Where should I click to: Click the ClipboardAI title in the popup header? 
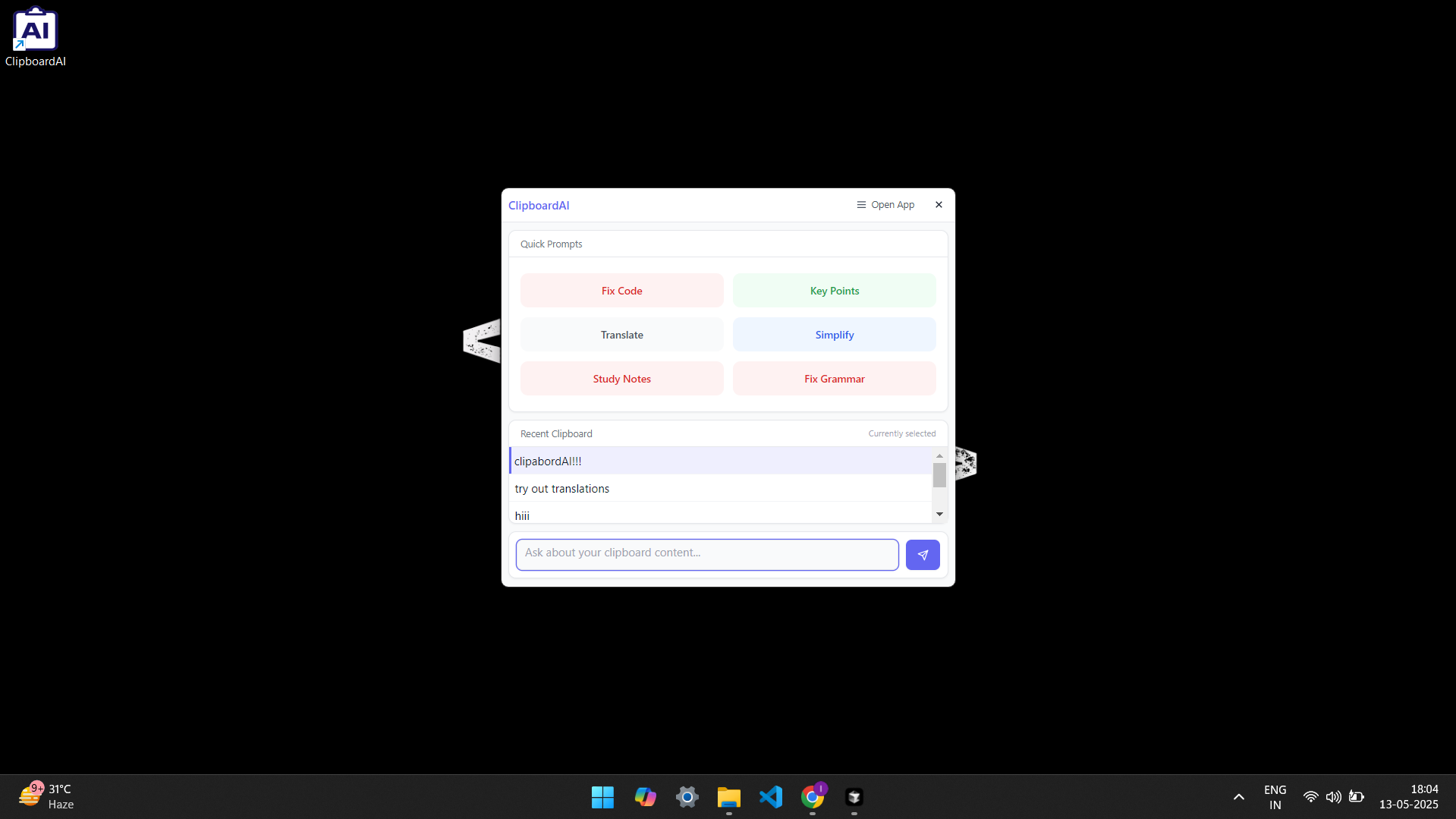(539, 206)
